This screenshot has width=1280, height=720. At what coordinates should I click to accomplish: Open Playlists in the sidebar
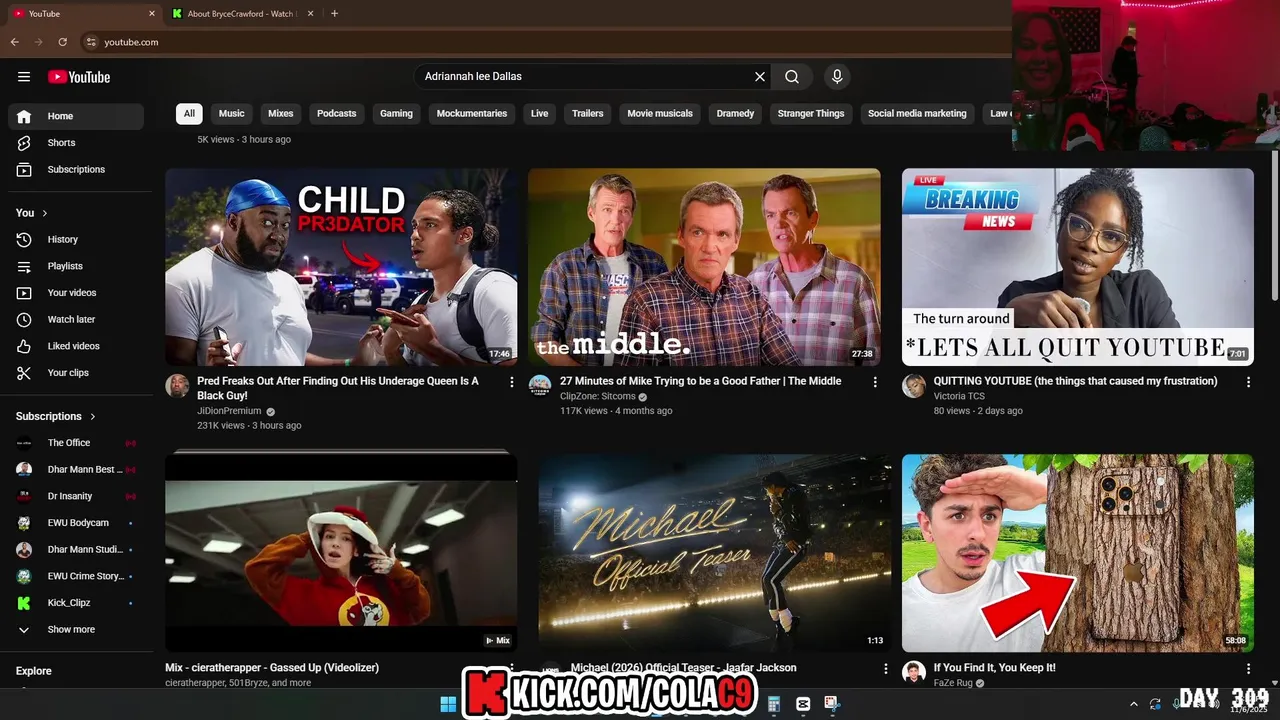click(76, 266)
